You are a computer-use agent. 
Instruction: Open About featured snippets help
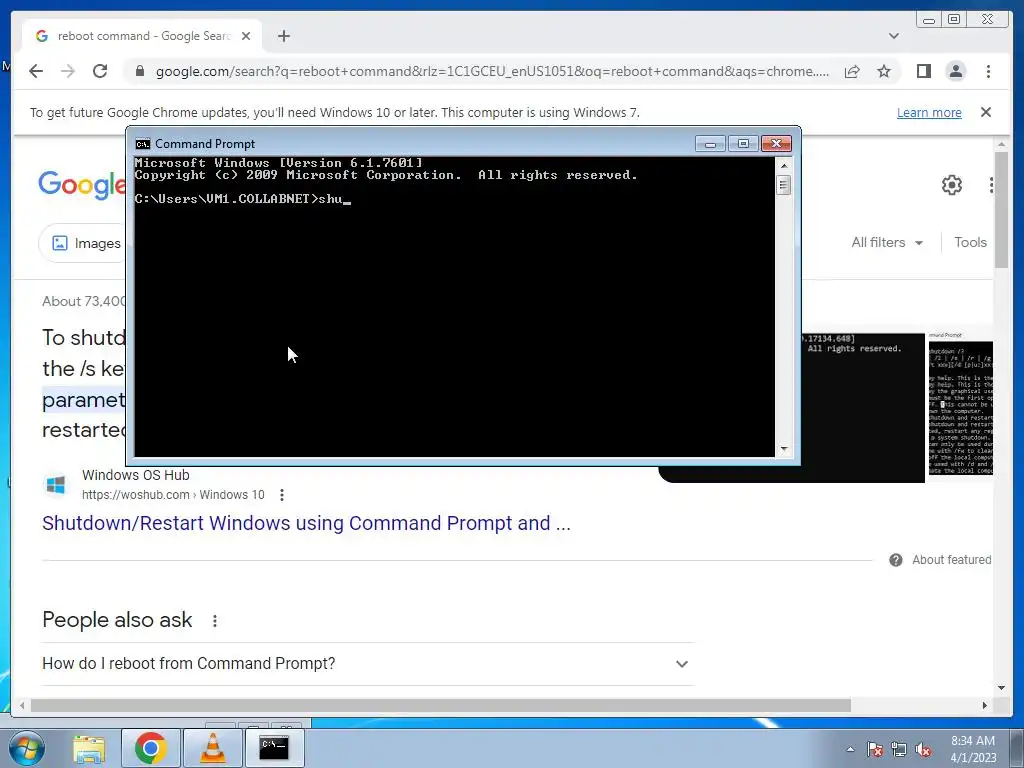click(940, 560)
